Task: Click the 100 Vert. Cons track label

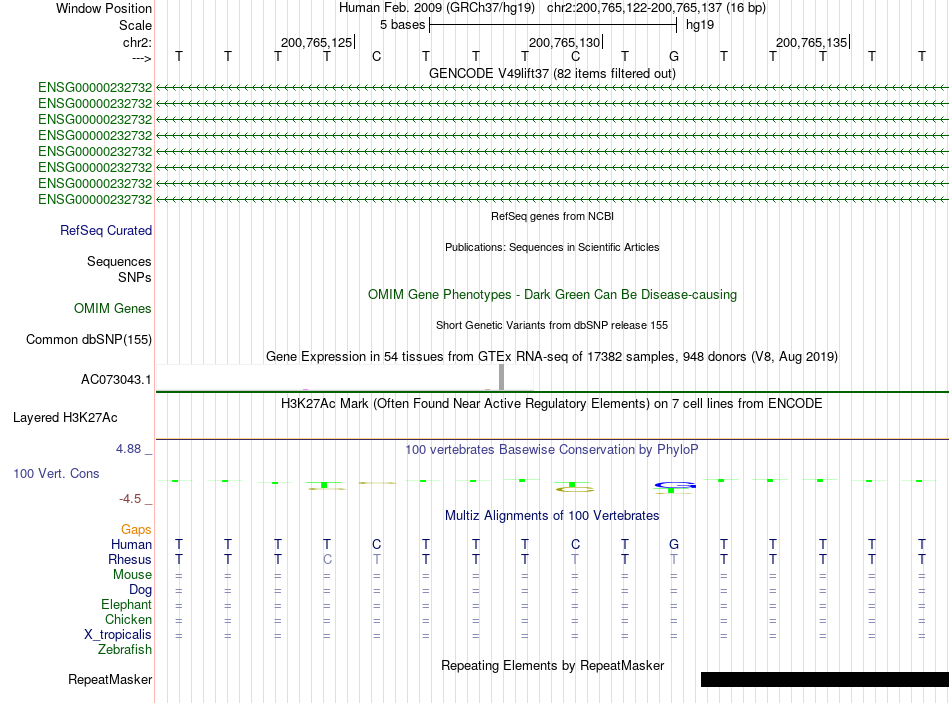Action: 56,473
